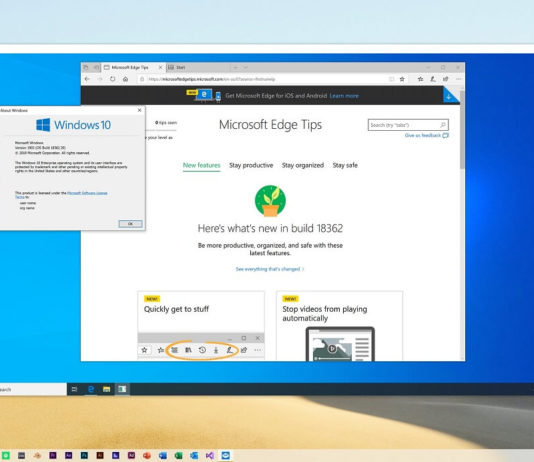
Task: Click the search magnifier icon
Action: pyautogui.click(x=443, y=125)
